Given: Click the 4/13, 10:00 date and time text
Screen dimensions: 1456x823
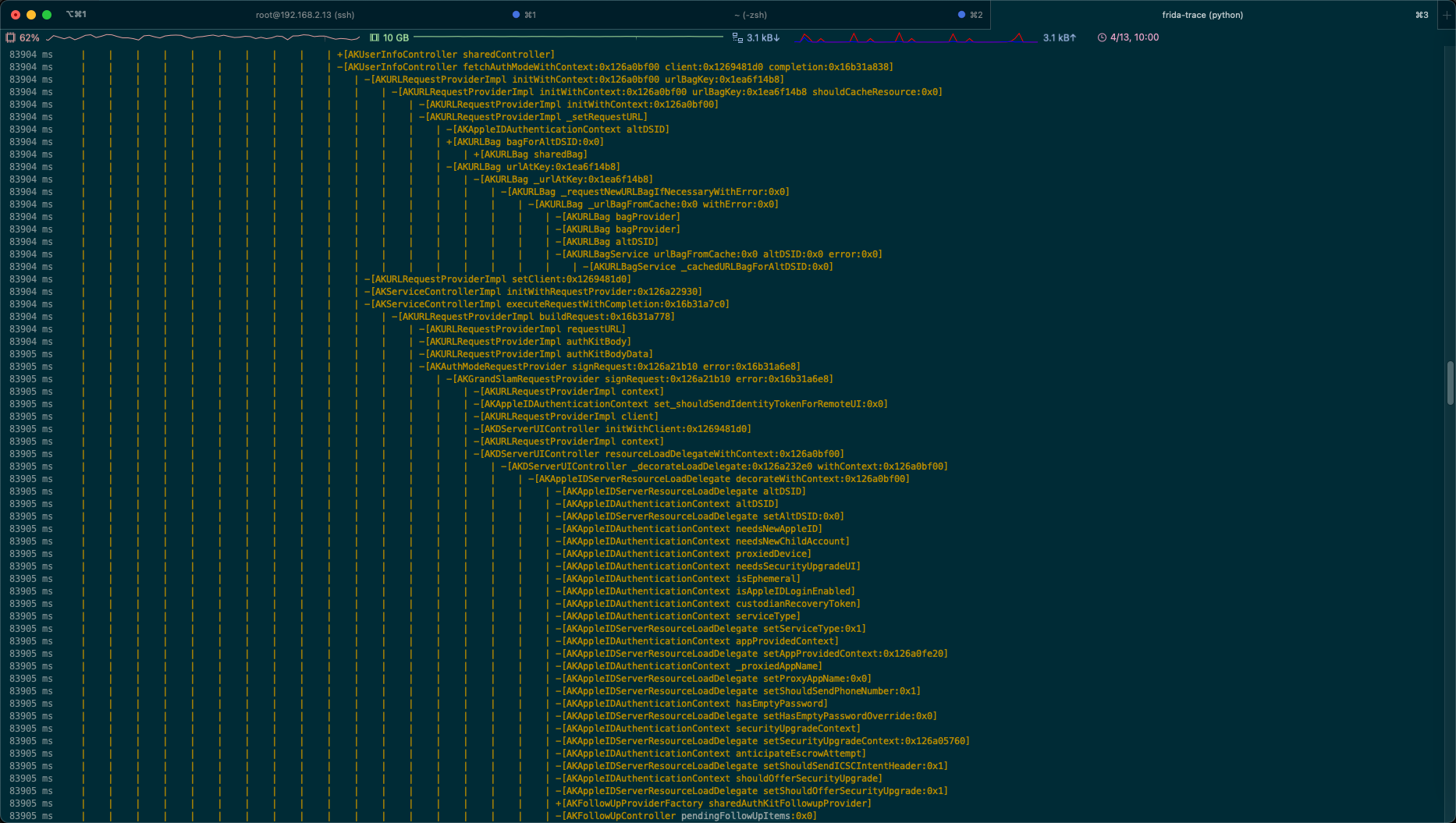Looking at the screenshot, I should [1135, 37].
